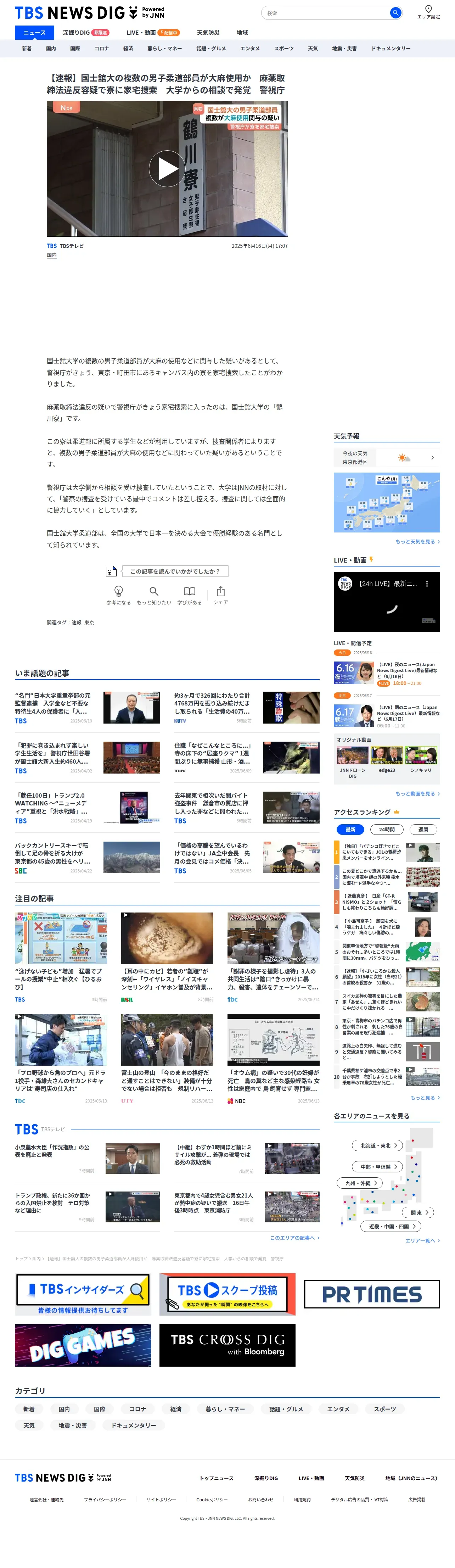
Task: Select the 週間 ranking filter
Action: (423, 829)
